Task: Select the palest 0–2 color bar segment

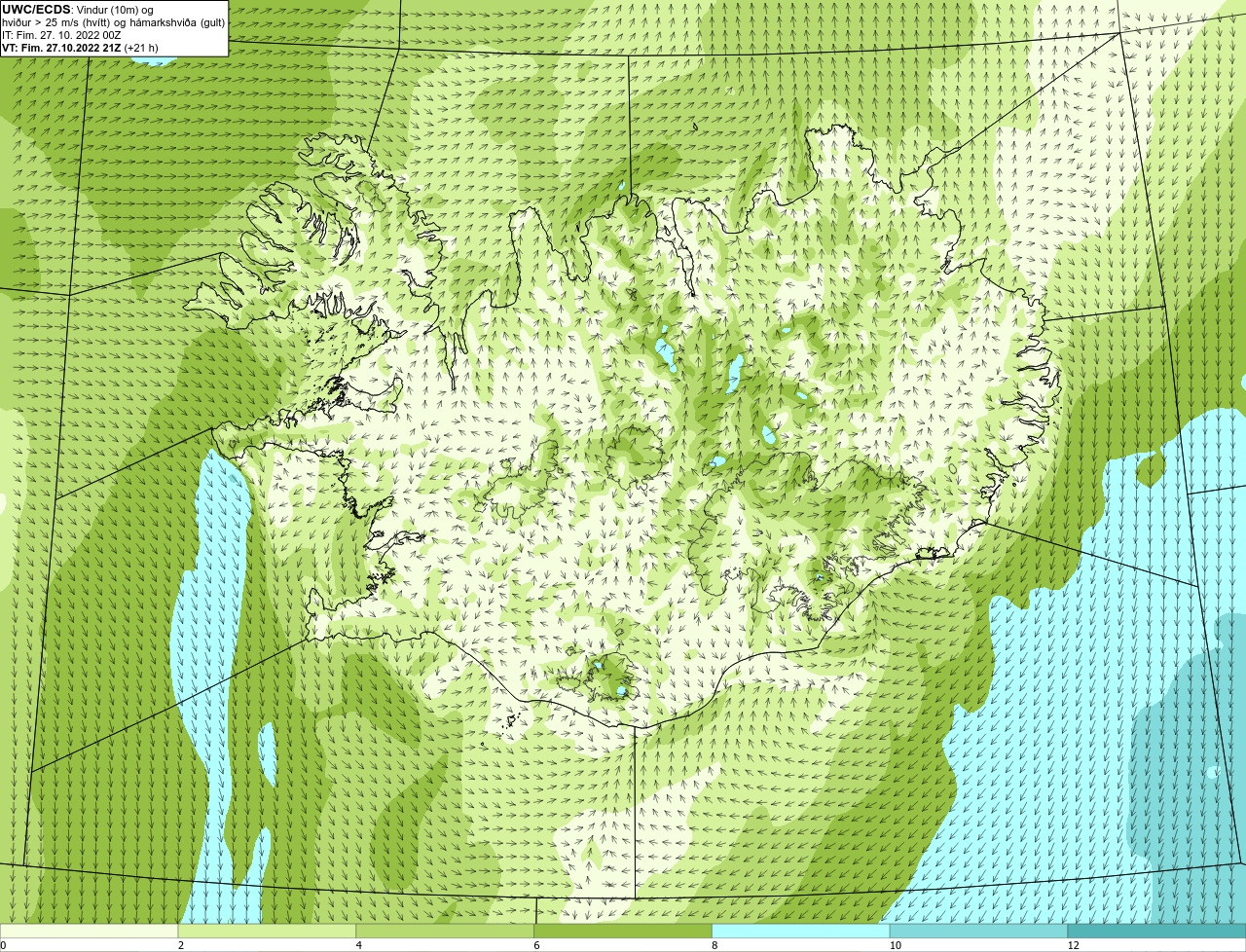Action: [90, 932]
